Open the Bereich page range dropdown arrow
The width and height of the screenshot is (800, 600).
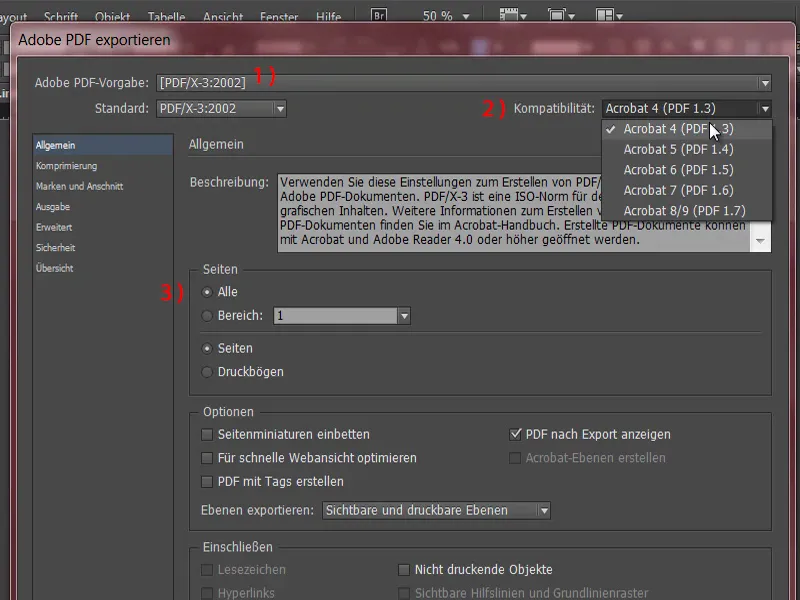tap(404, 316)
